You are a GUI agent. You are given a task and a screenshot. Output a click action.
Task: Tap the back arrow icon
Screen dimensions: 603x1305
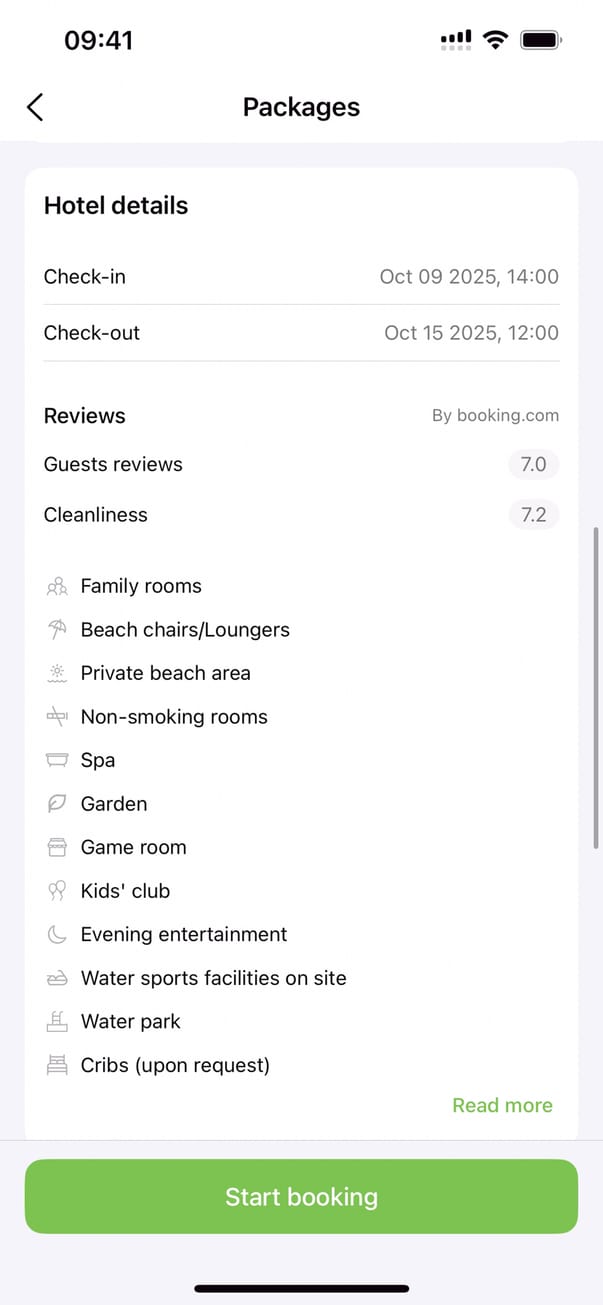point(35,107)
